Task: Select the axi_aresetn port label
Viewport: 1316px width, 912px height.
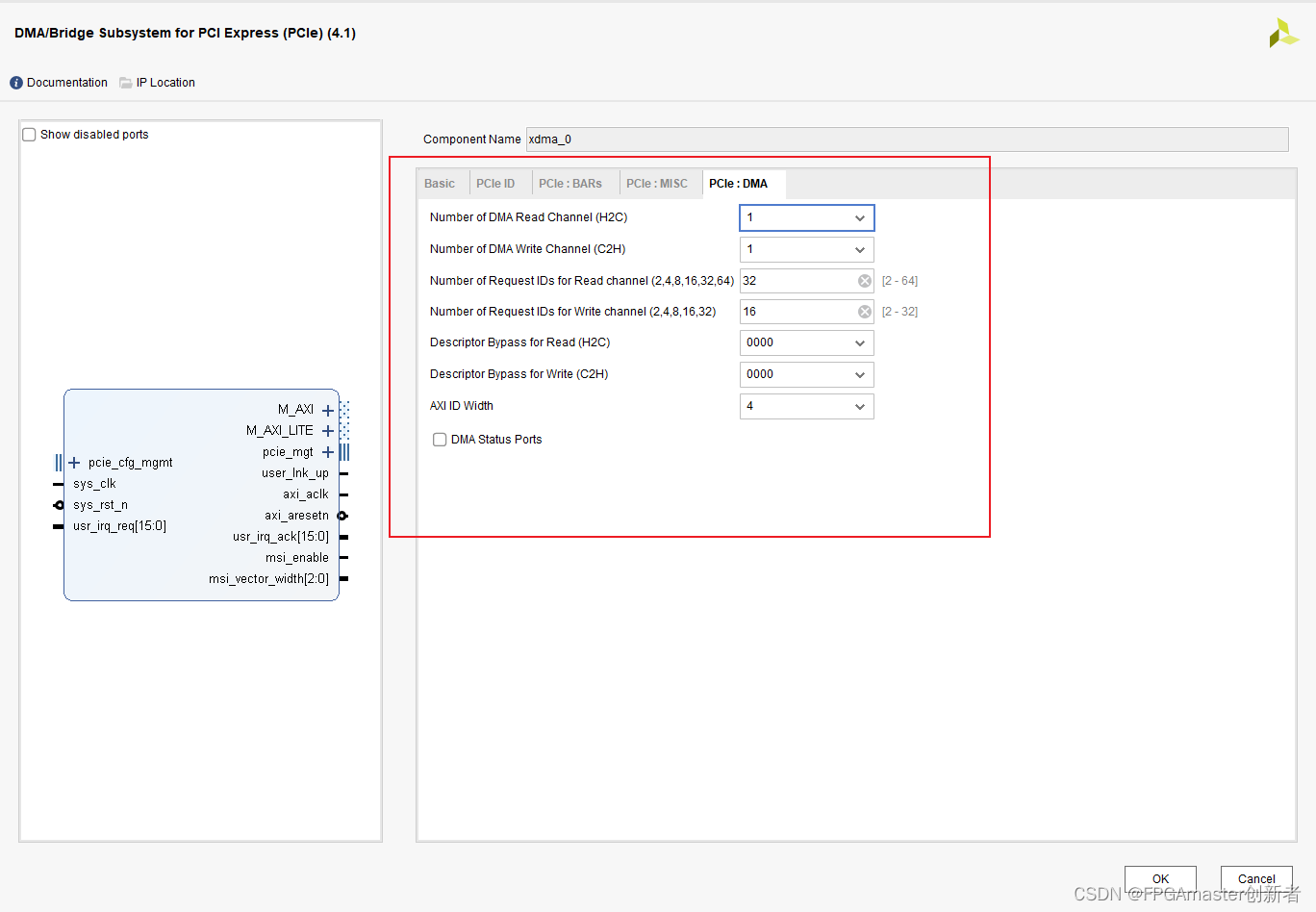Action: (x=297, y=516)
